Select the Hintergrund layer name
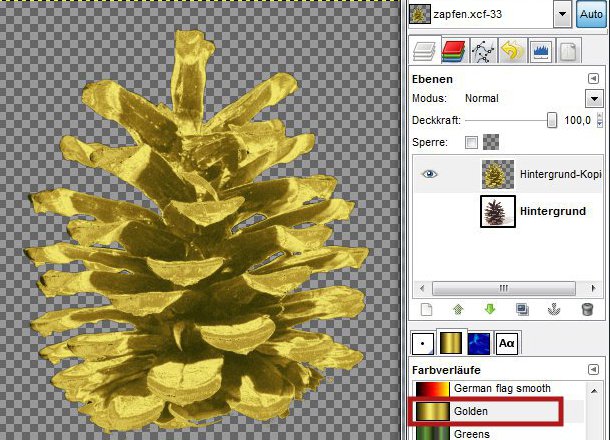 [x=553, y=211]
